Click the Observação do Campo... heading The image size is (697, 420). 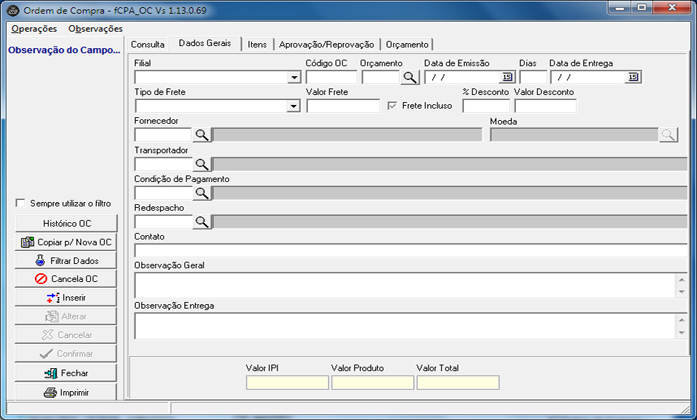tap(64, 50)
